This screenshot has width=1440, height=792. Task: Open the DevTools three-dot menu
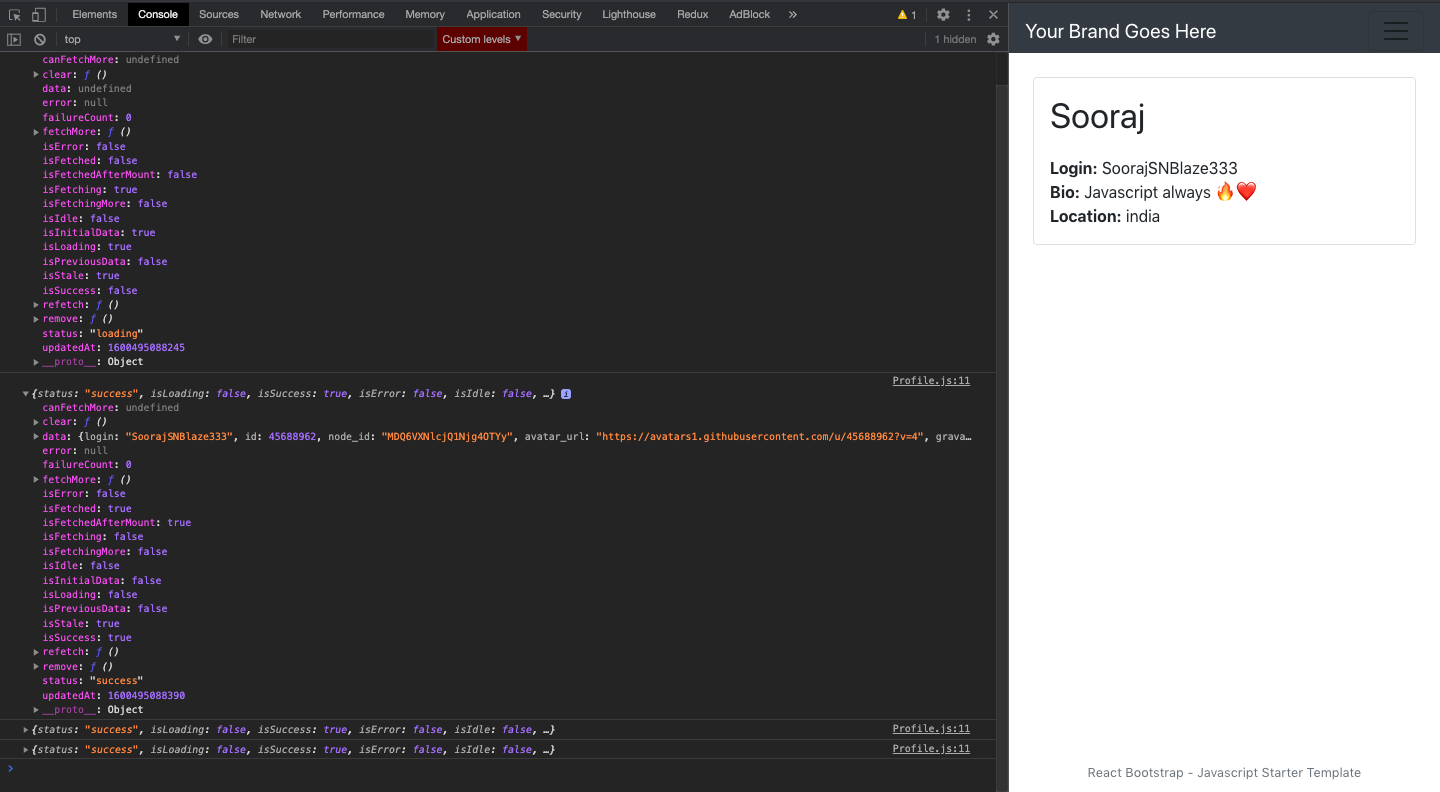tap(968, 15)
